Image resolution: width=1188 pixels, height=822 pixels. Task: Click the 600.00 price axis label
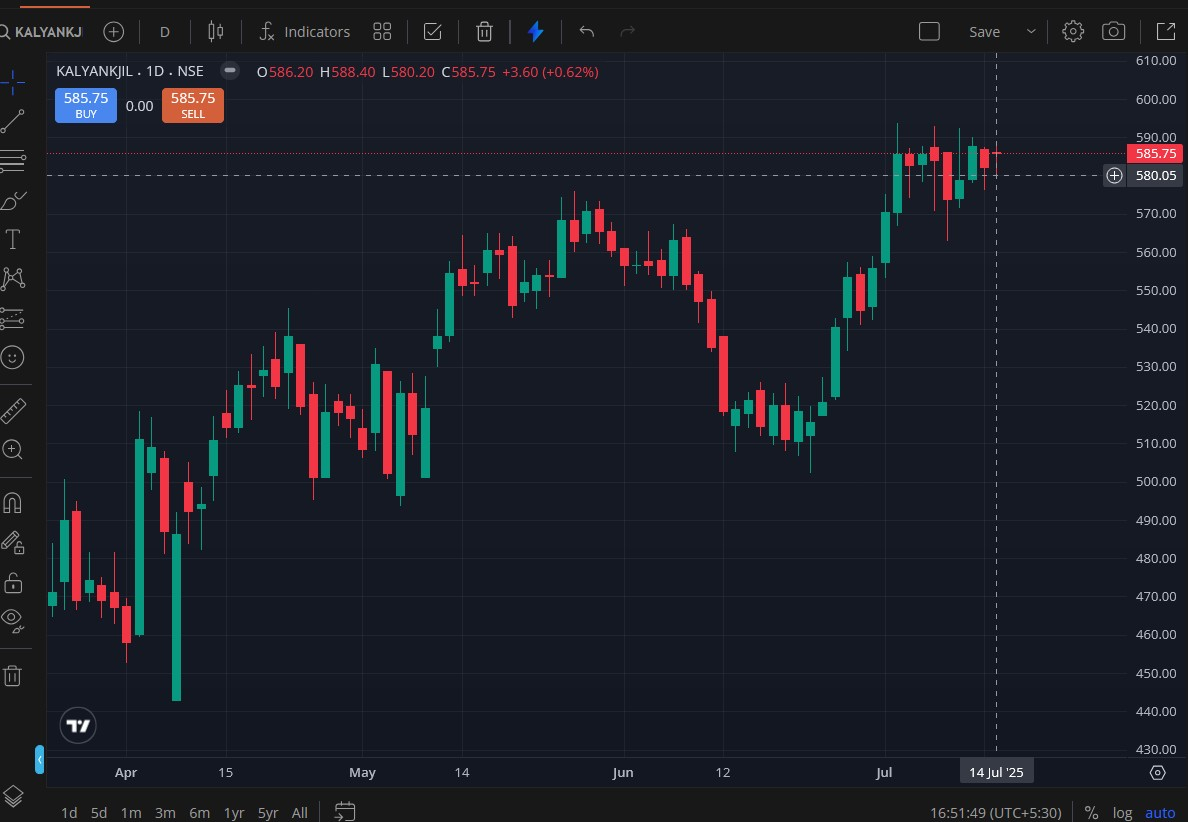(x=1155, y=99)
